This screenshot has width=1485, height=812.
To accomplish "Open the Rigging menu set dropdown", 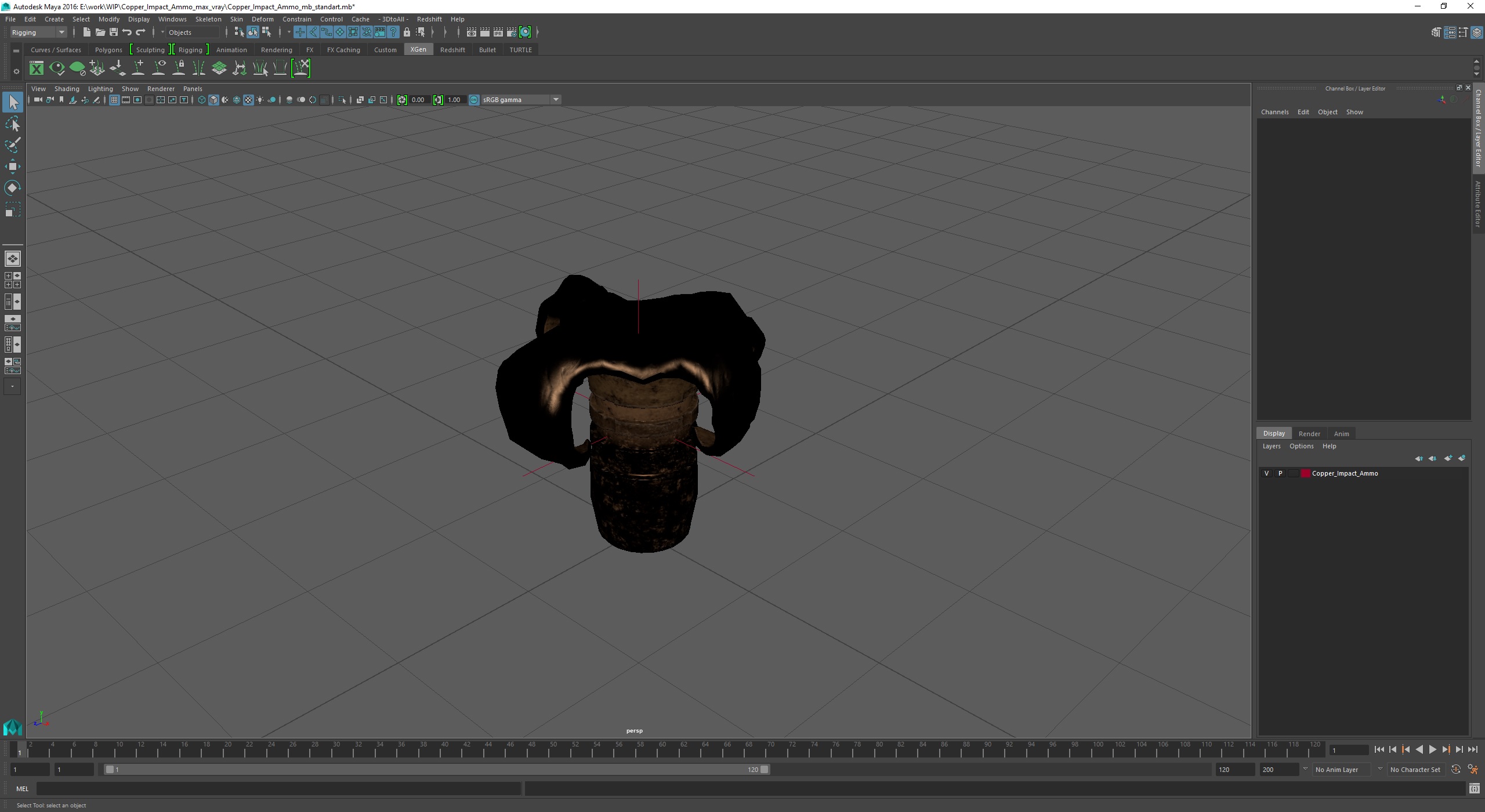I will tap(38, 32).
